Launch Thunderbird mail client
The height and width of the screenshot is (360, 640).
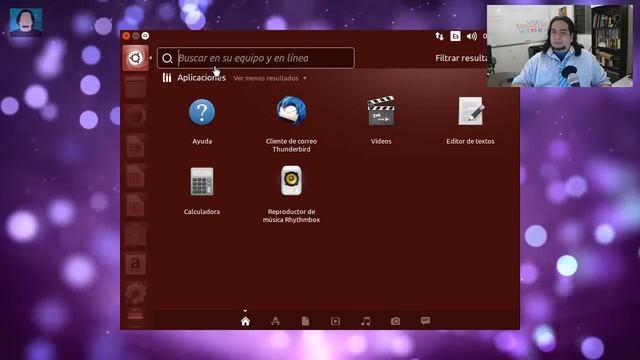point(291,124)
